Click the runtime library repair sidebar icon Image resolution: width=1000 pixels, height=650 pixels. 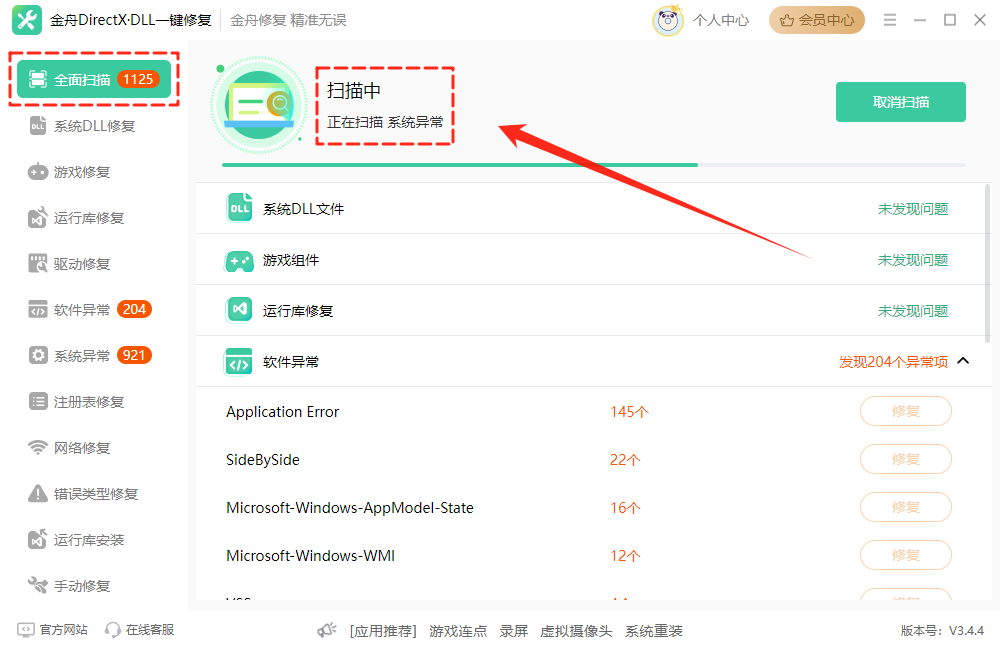[38, 218]
